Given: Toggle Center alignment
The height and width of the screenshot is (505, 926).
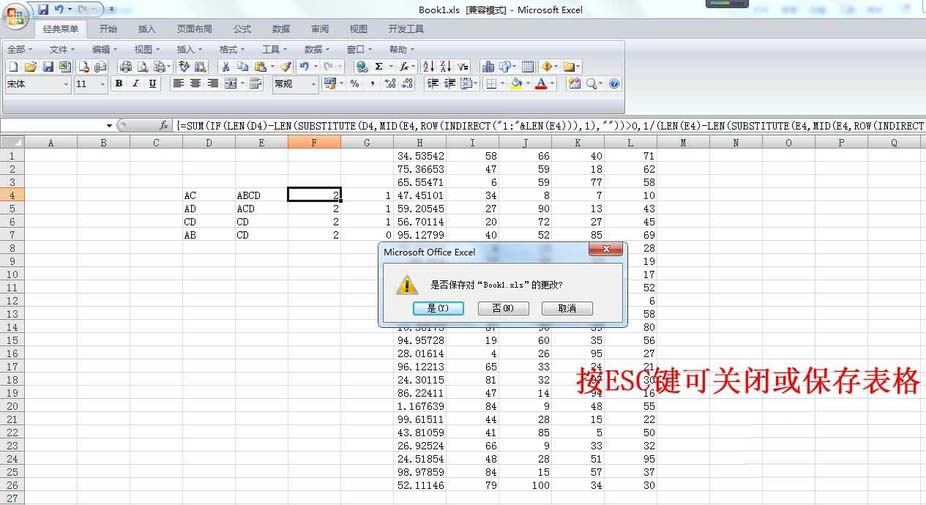Looking at the screenshot, I should [195, 83].
